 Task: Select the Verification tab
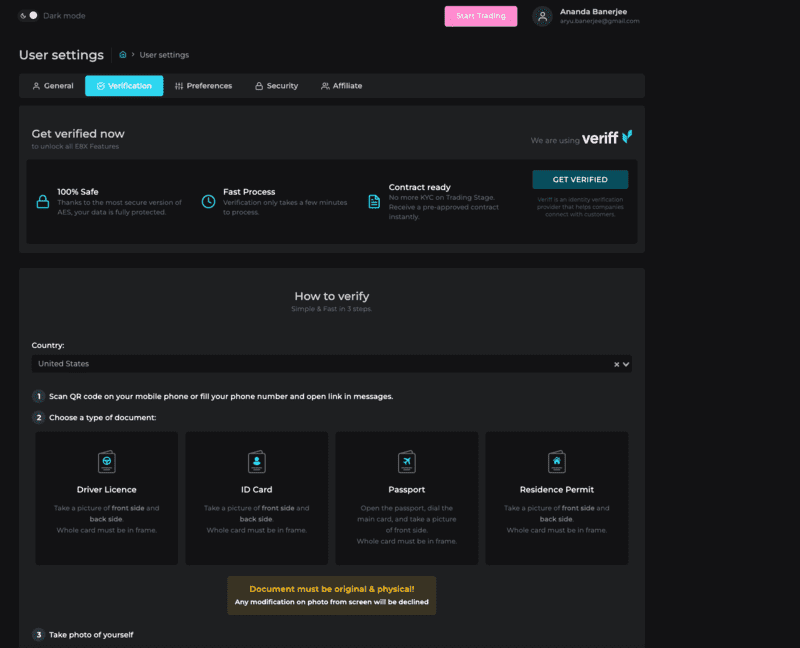(x=124, y=86)
